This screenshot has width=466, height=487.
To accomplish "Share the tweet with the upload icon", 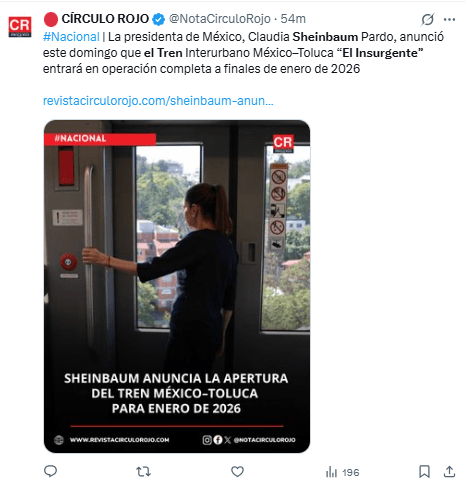I will coord(449,471).
